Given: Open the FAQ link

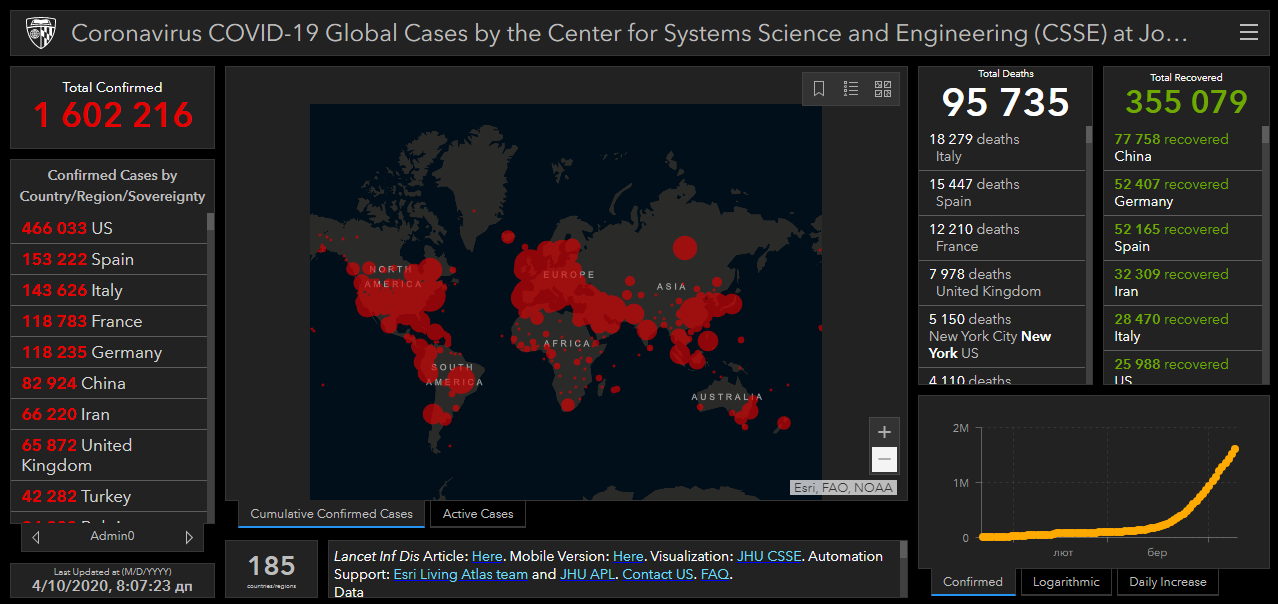Looking at the screenshot, I should pyautogui.click(x=714, y=574).
